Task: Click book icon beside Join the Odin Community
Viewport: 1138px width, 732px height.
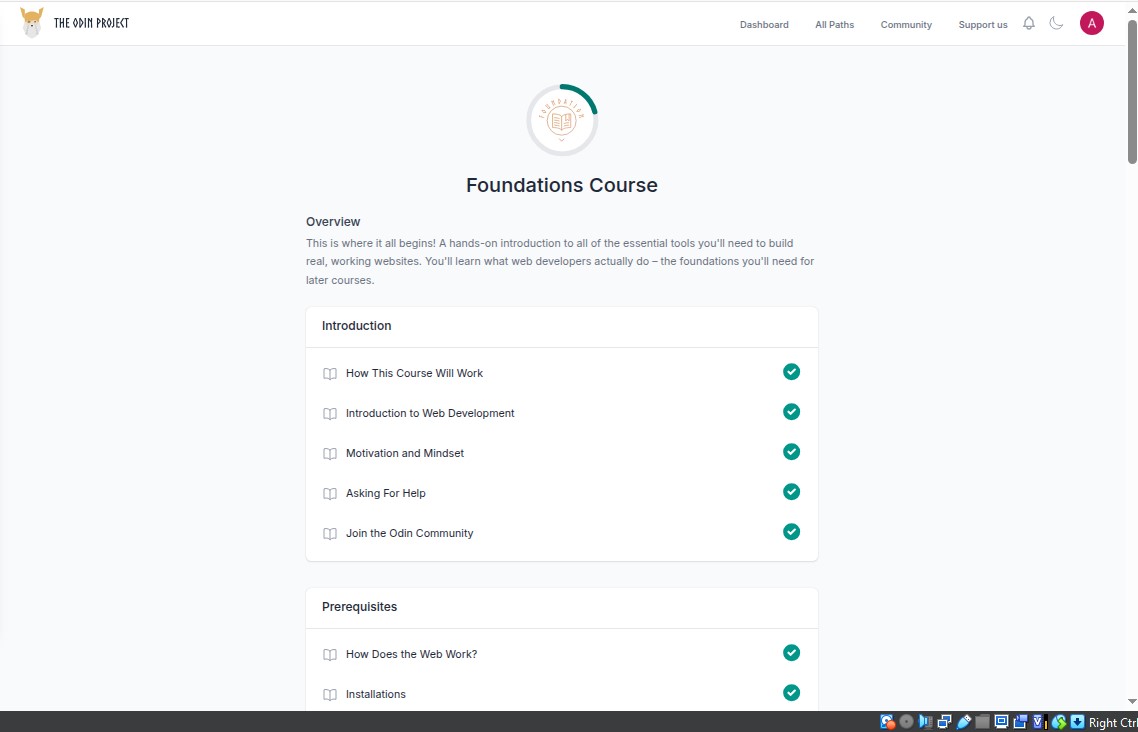Action: (x=329, y=533)
